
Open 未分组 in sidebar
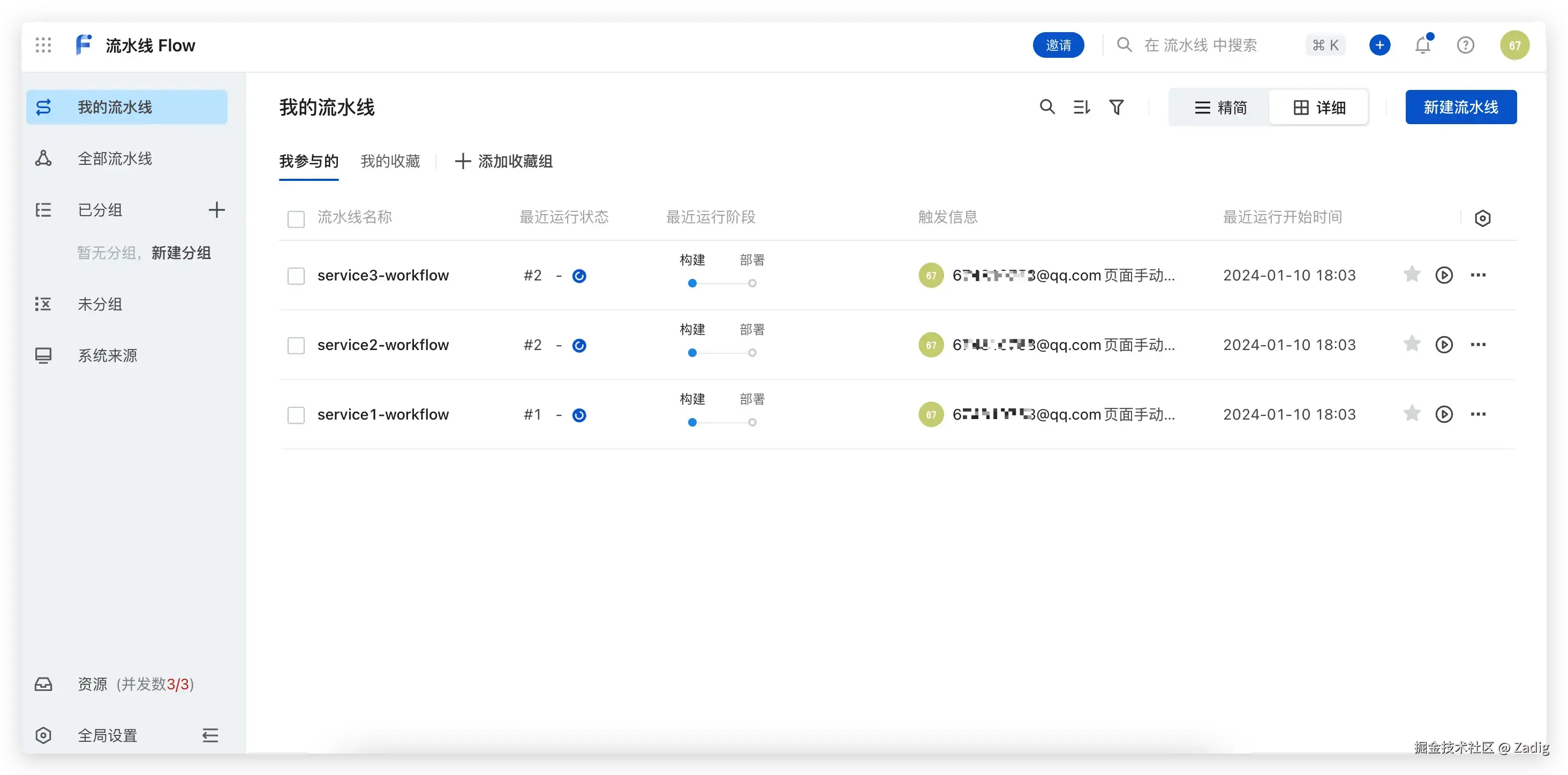(x=126, y=303)
